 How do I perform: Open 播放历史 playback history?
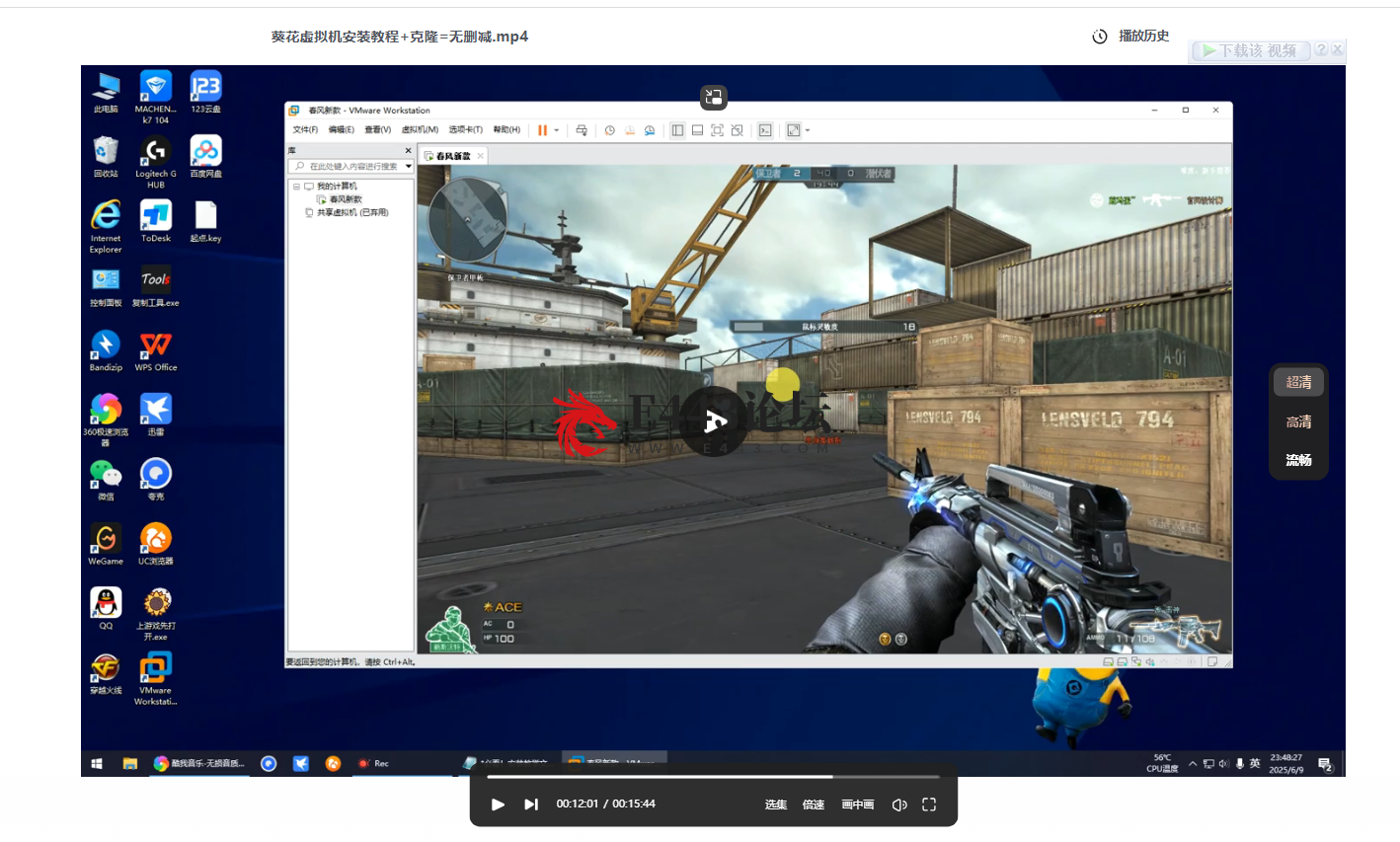[1130, 37]
